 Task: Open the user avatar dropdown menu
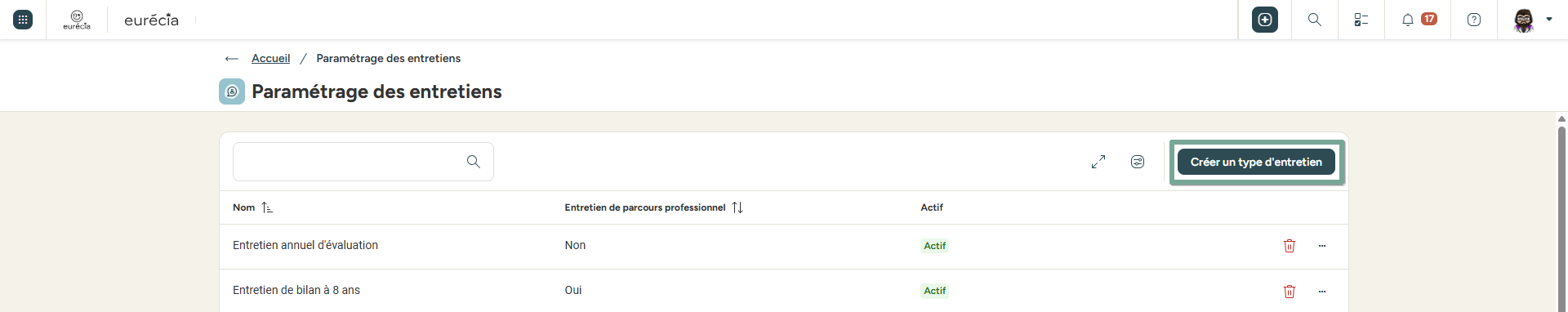[x=1533, y=20]
